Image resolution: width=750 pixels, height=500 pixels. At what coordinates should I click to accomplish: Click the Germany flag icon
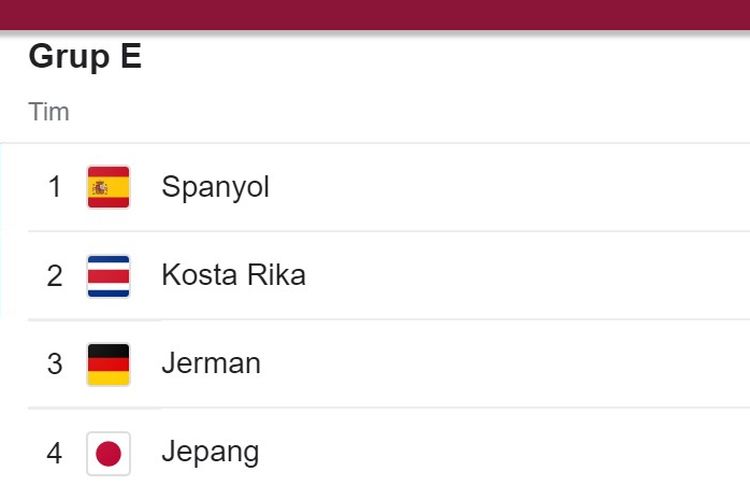click(x=109, y=365)
